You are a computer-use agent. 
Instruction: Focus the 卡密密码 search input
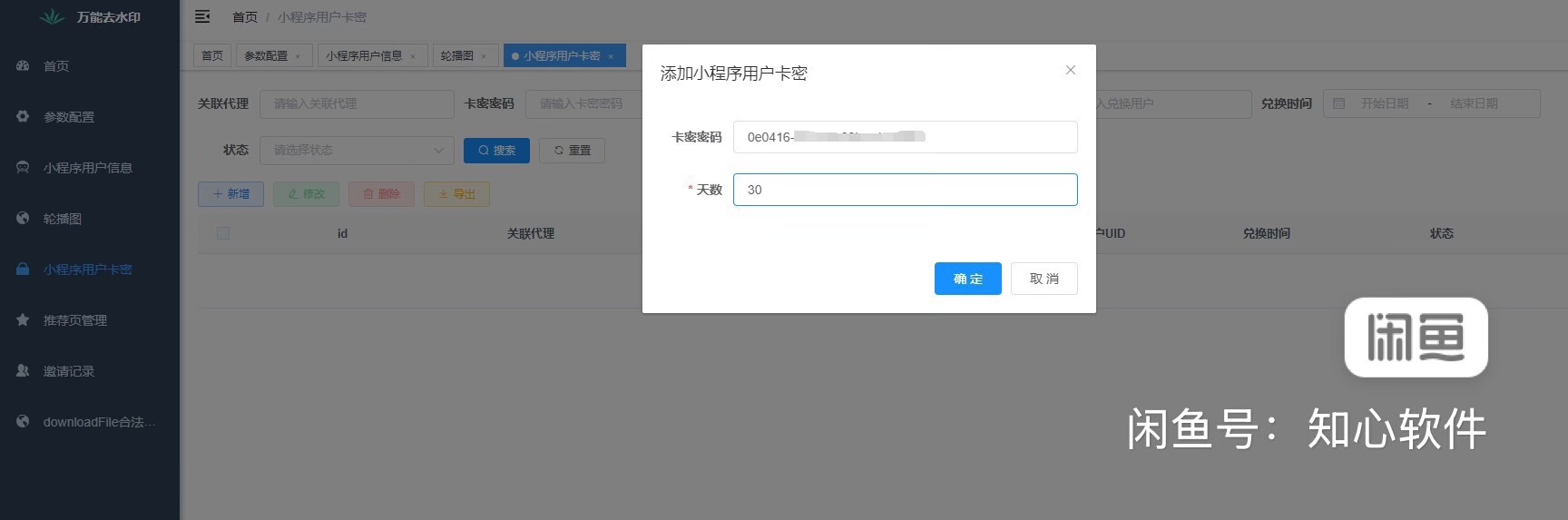point(583,103)
